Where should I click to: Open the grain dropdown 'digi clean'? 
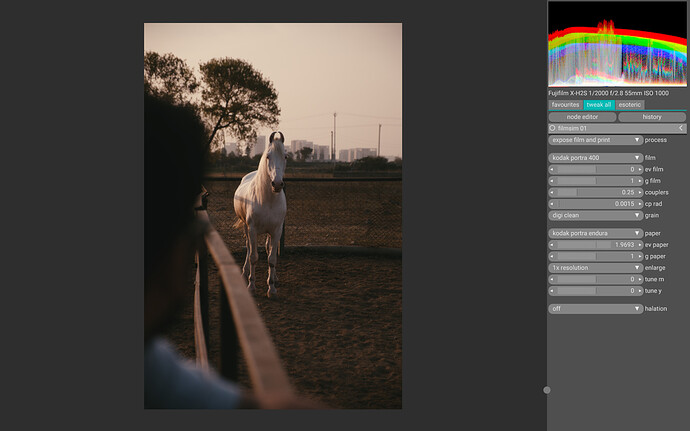(596, 215)
